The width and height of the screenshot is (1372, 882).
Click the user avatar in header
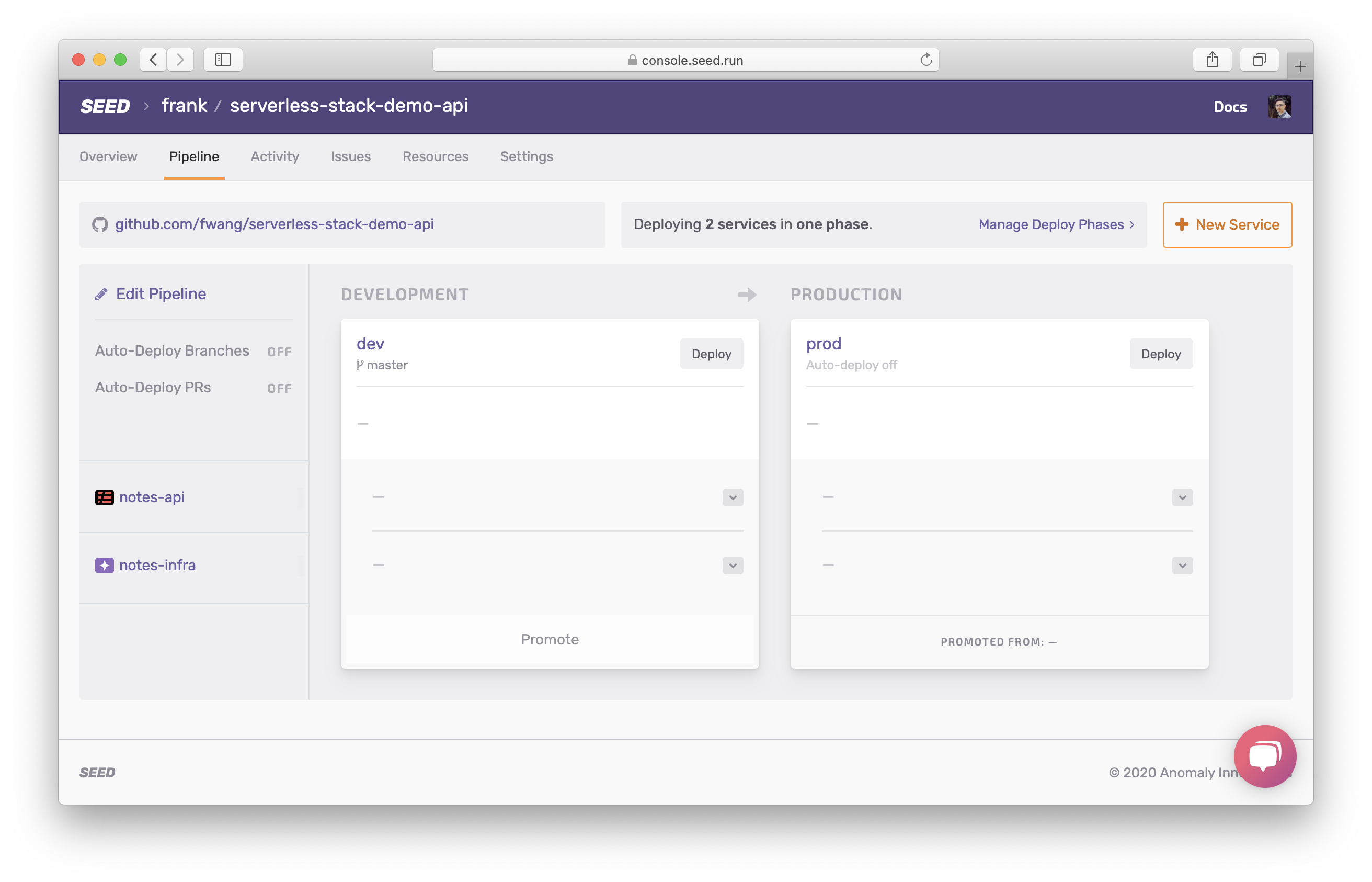tap(1279, 107)
